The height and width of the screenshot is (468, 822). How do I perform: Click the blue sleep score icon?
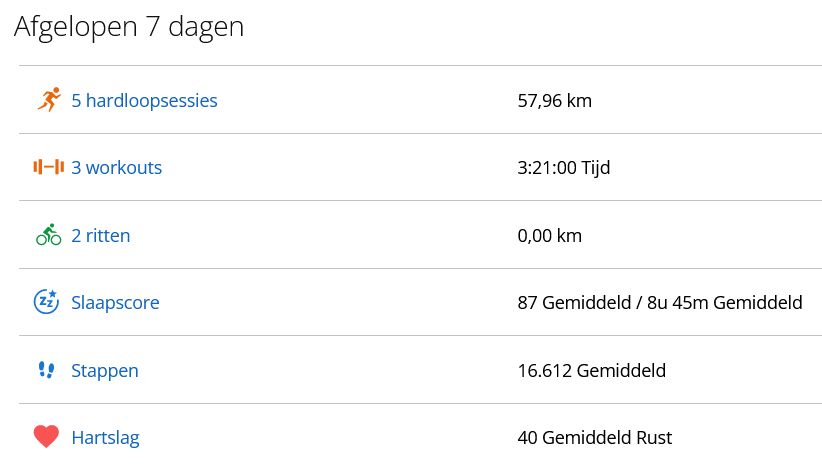pyautogui.click(x=47, y=302)
